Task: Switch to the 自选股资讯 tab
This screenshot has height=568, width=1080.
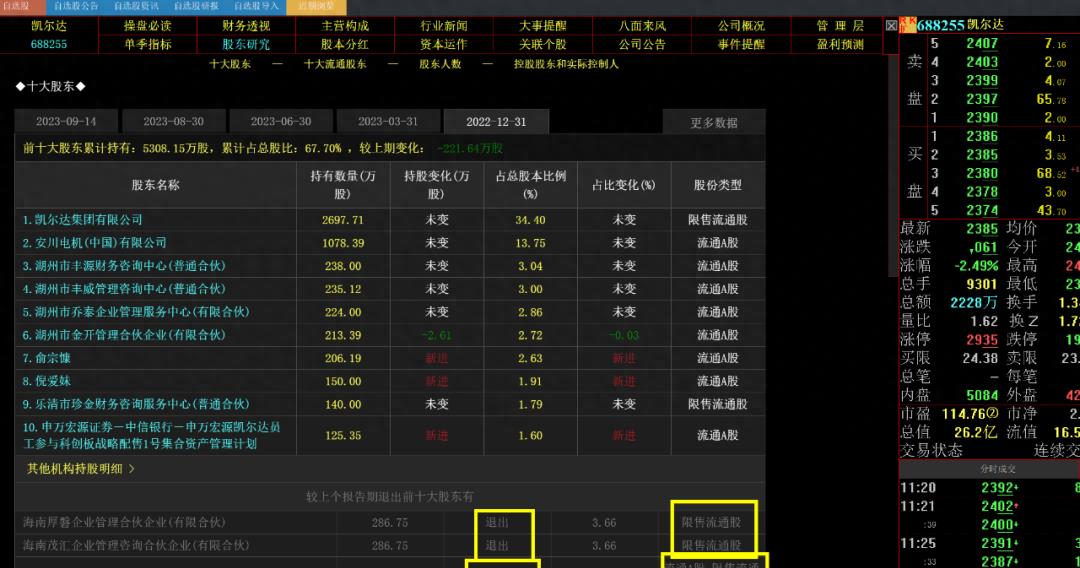Action: (x=136, y=6)
